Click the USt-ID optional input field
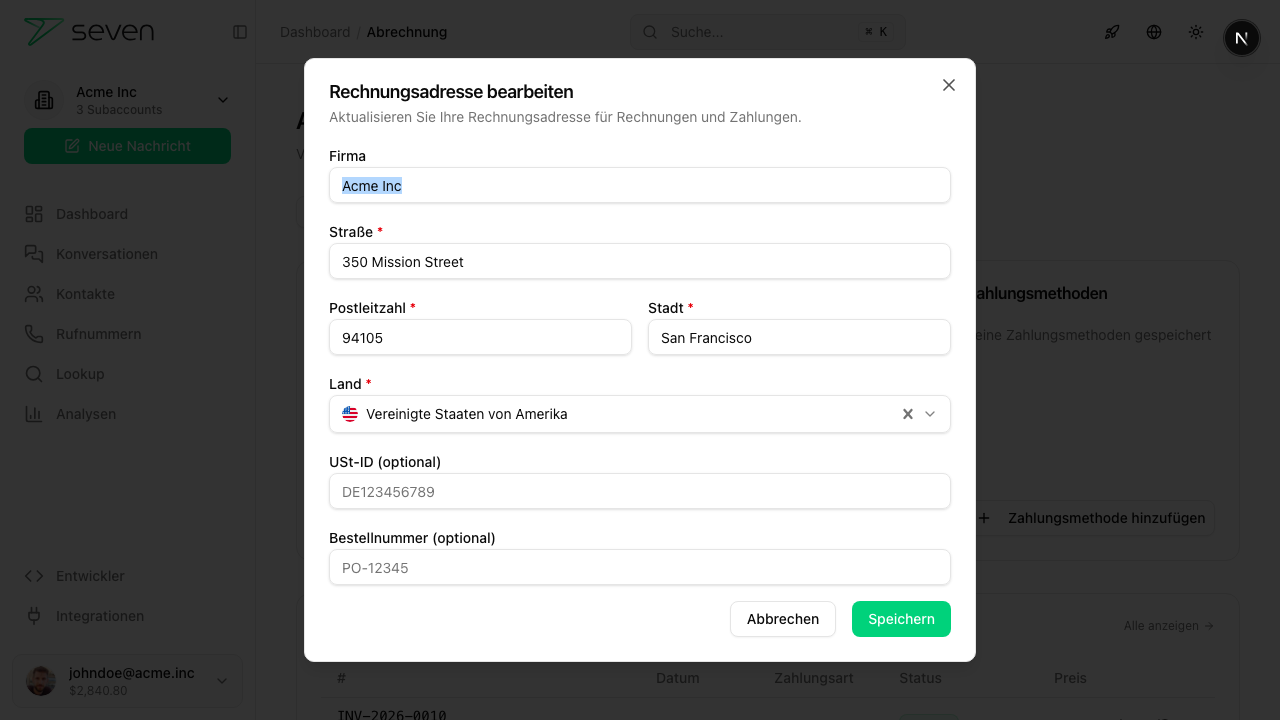This screenshot has width=1280, height=720. pos(640,491)
